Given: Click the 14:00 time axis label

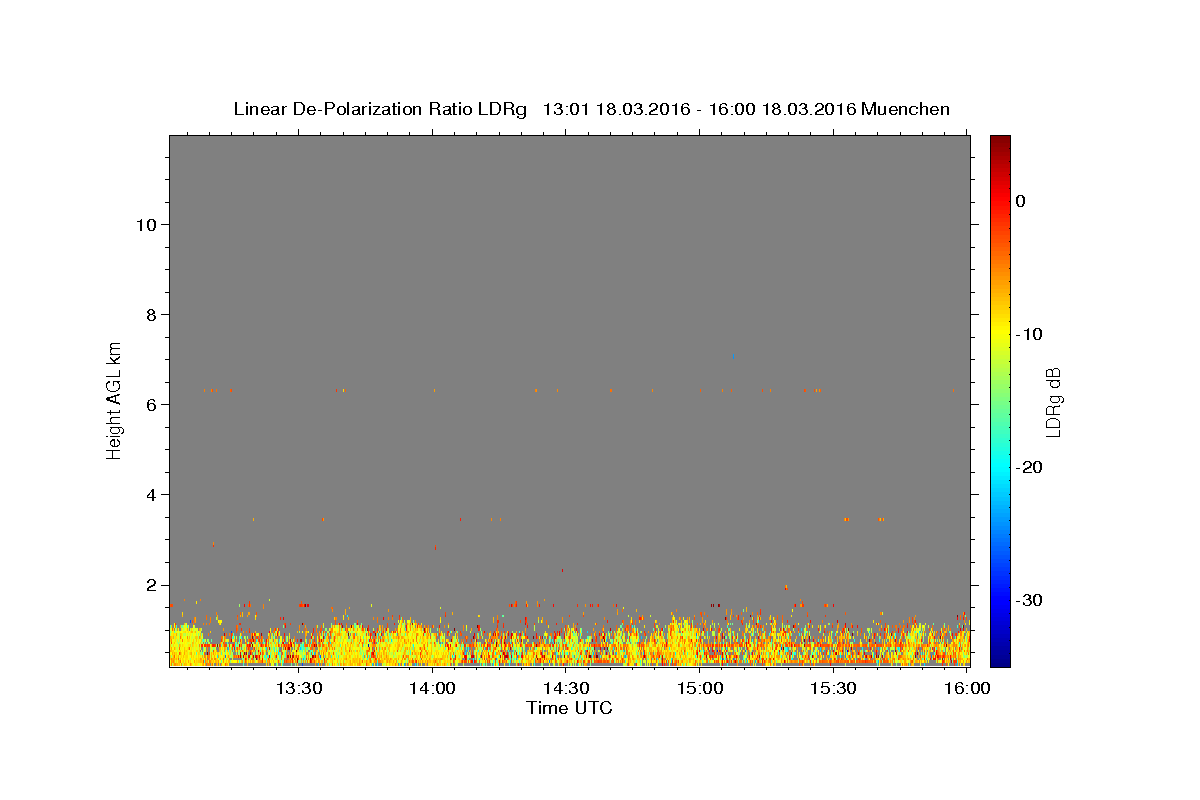Looking at the screenshot, I should pos(432,688).
